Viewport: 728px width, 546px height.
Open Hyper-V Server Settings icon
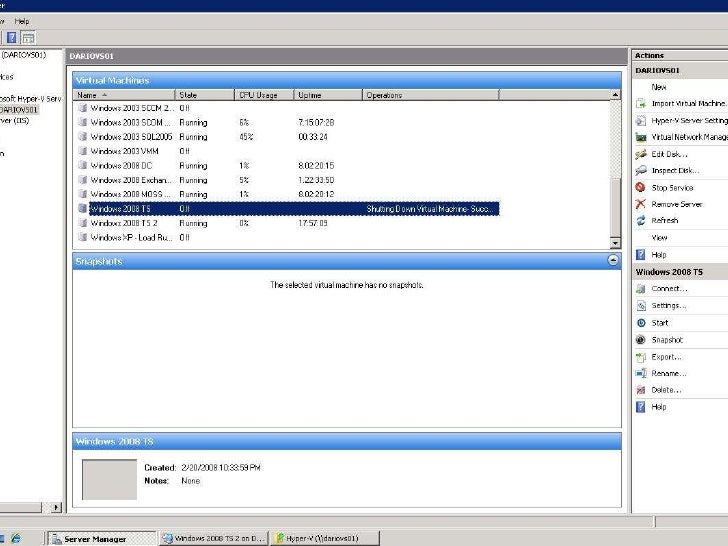point(641,121)
